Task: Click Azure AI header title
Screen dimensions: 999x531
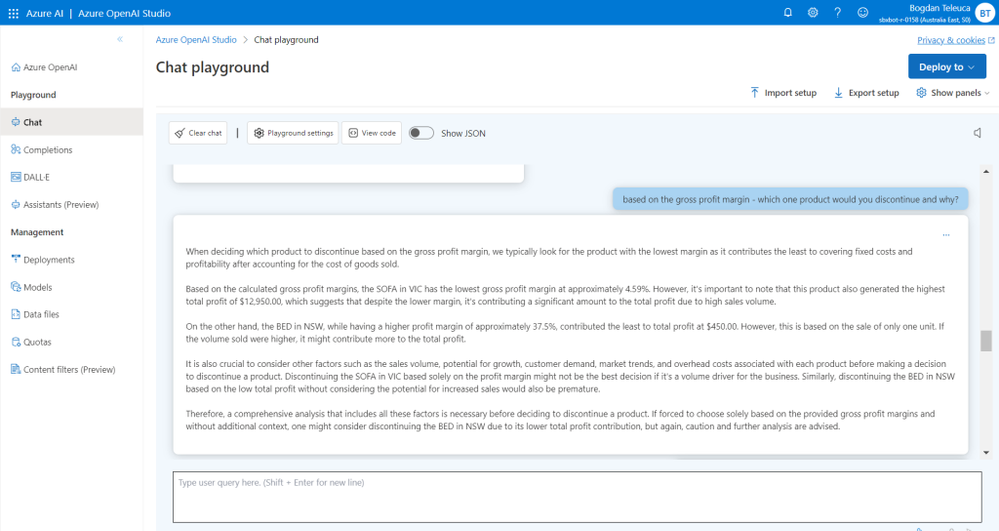Action: coord(45,13)
